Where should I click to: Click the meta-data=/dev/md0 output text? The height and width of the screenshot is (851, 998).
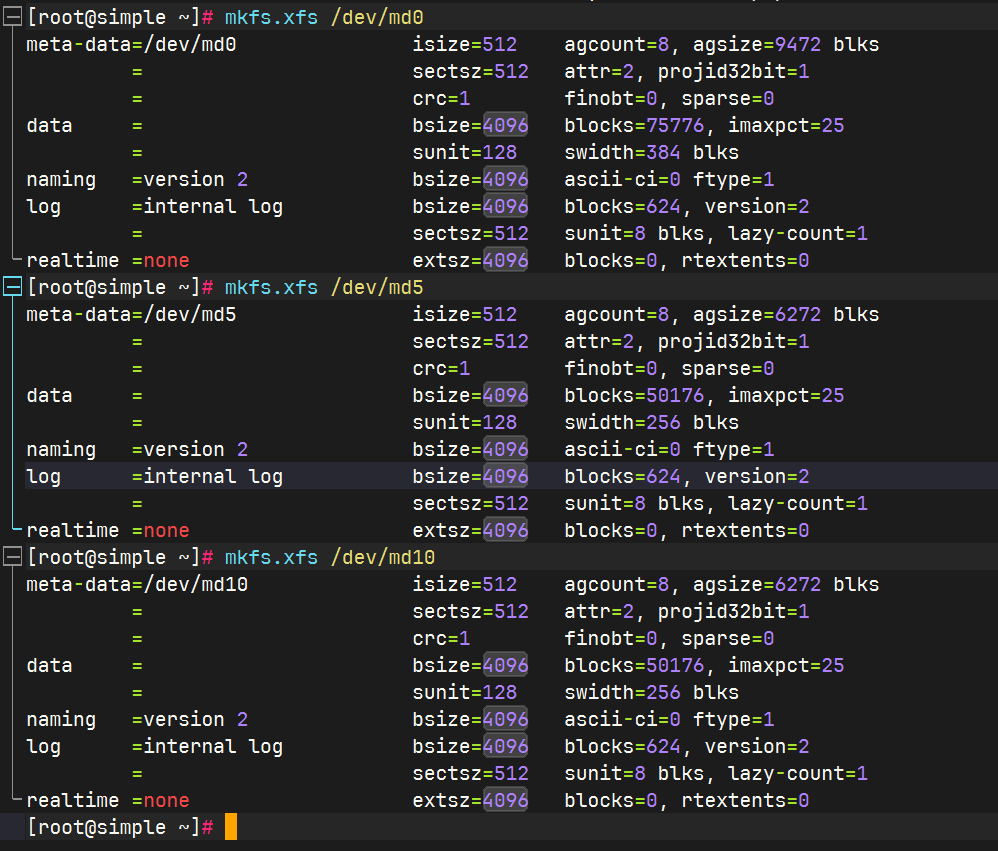[x=131, y=44]
